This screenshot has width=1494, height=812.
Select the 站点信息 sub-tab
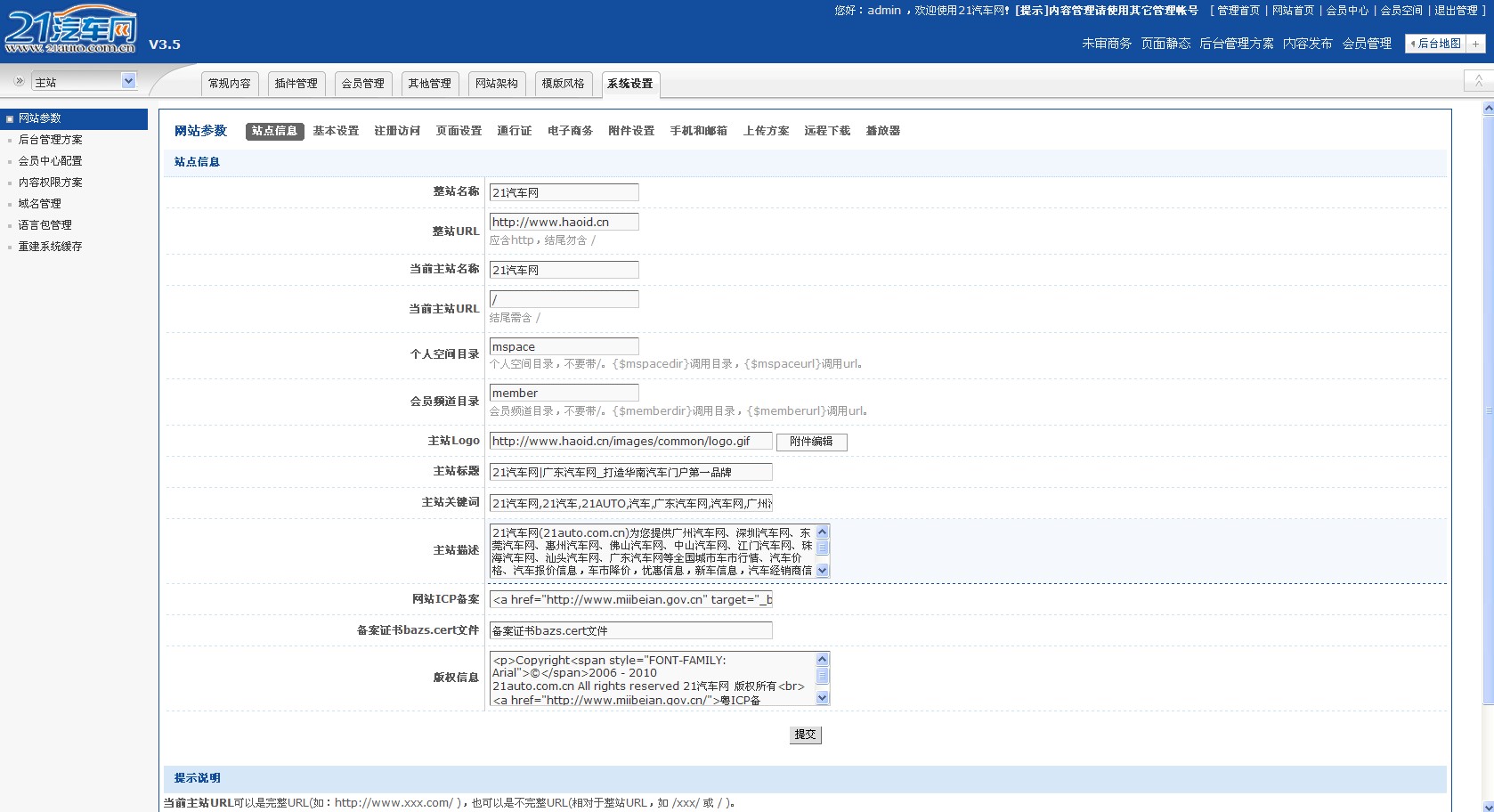tap(274, 131)
